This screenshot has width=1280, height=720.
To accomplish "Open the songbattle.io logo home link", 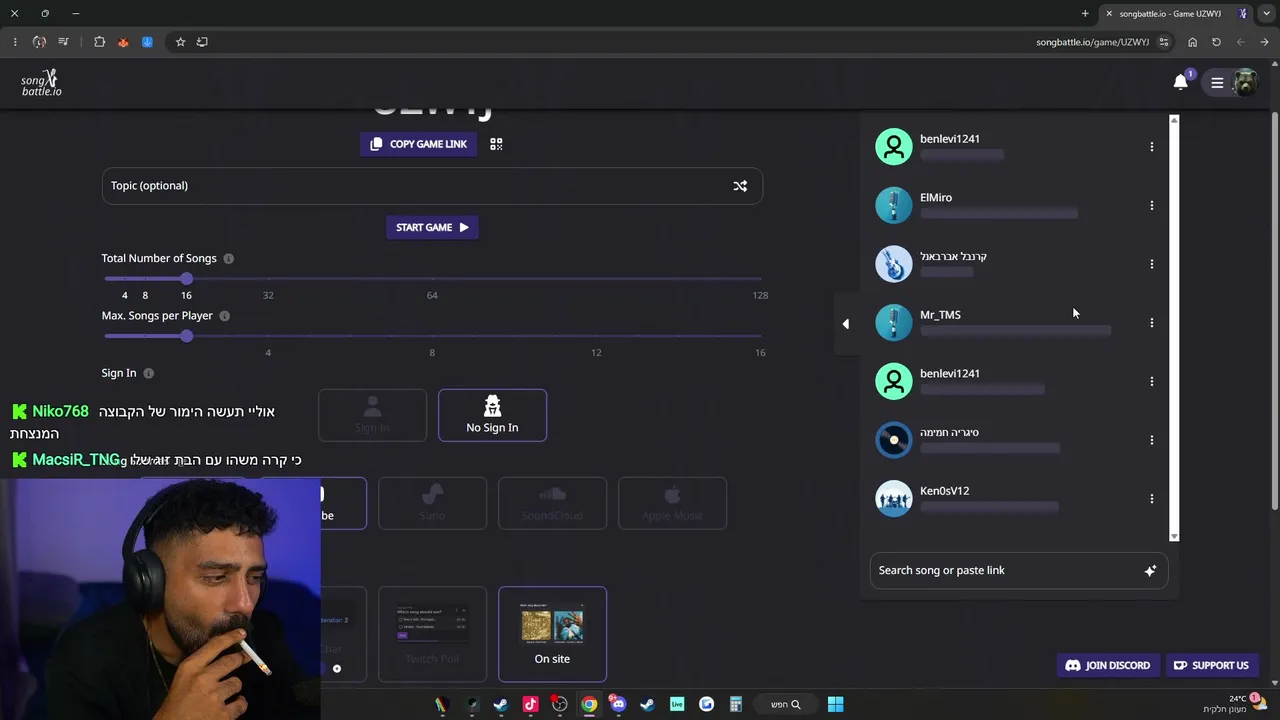I will [x=41, y=84].
